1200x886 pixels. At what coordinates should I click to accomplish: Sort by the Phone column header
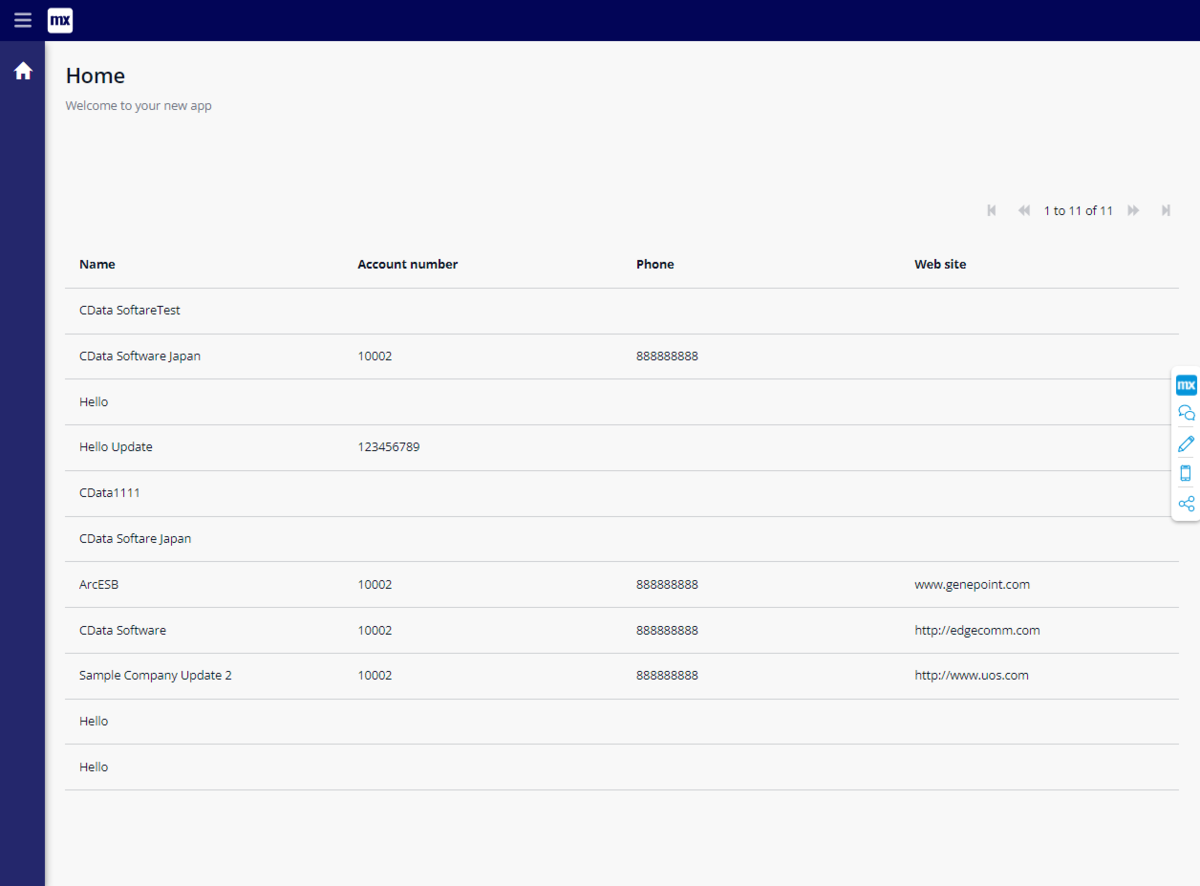point(655,265)
